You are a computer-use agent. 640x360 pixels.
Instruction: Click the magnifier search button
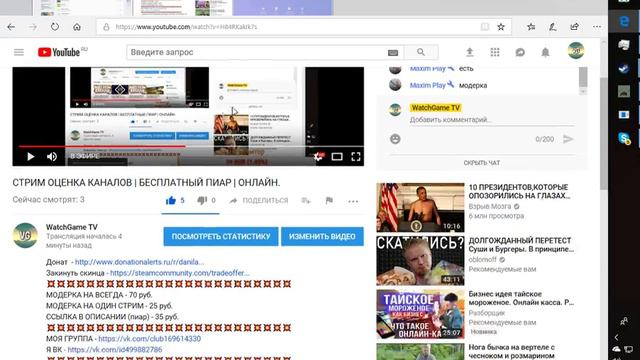click(x=421, y=52)
